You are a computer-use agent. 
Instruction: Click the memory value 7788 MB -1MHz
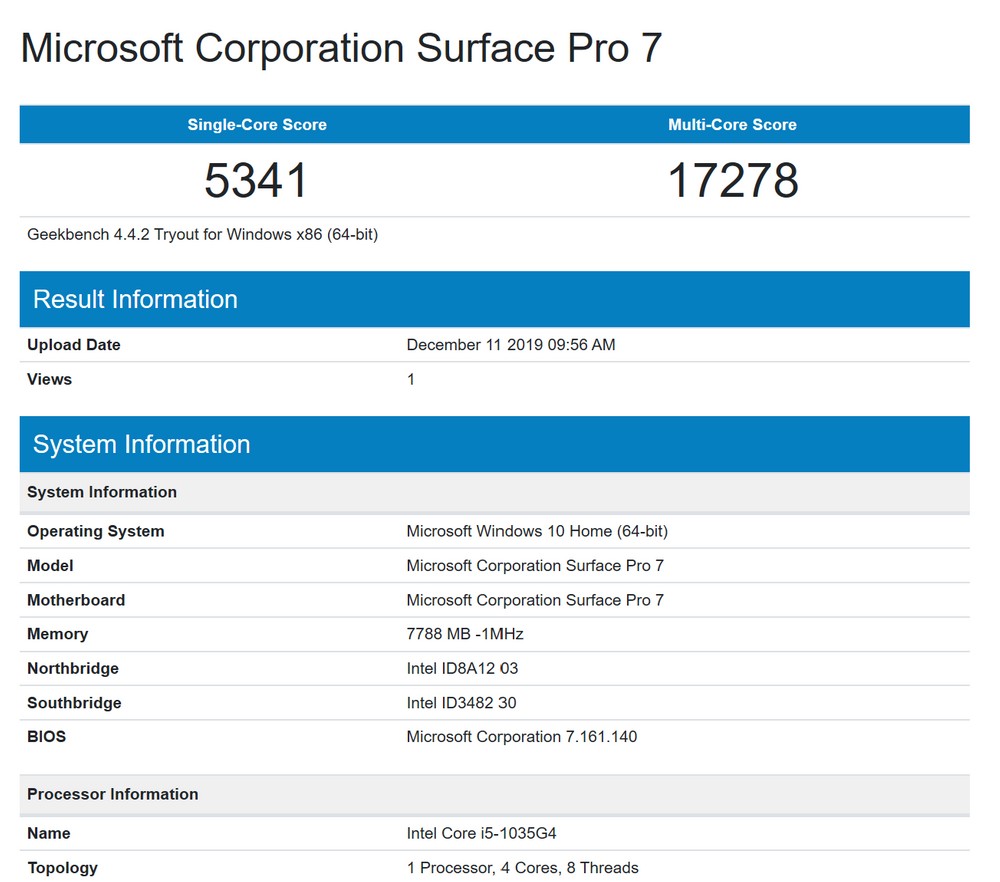pos(464,634)
